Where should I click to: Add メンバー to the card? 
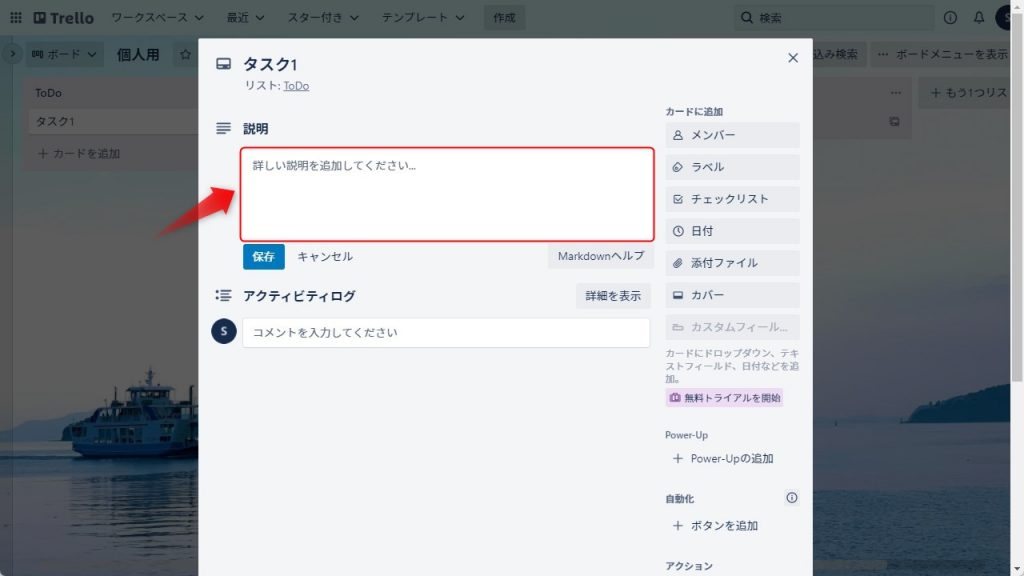tap(732, 135)
